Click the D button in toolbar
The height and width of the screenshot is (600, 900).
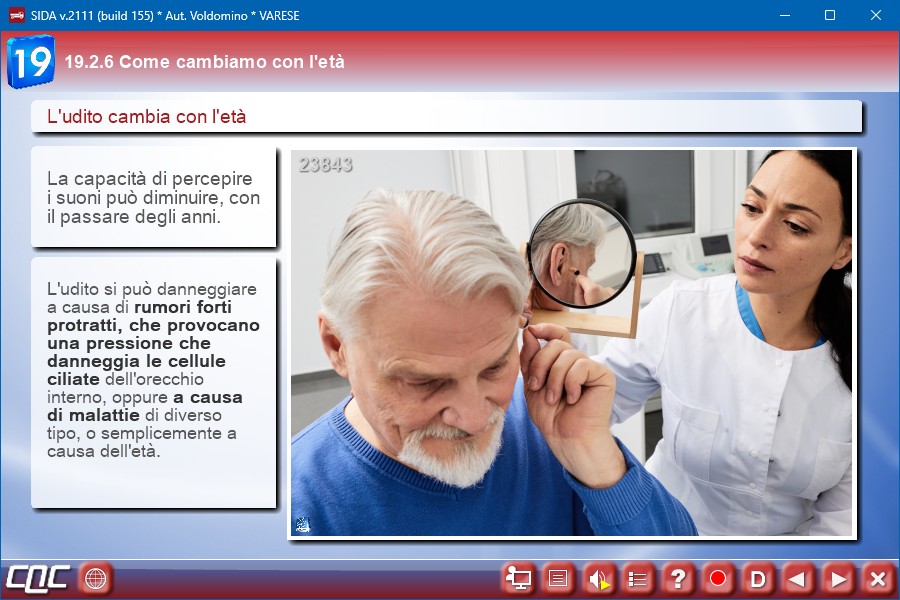758,578
